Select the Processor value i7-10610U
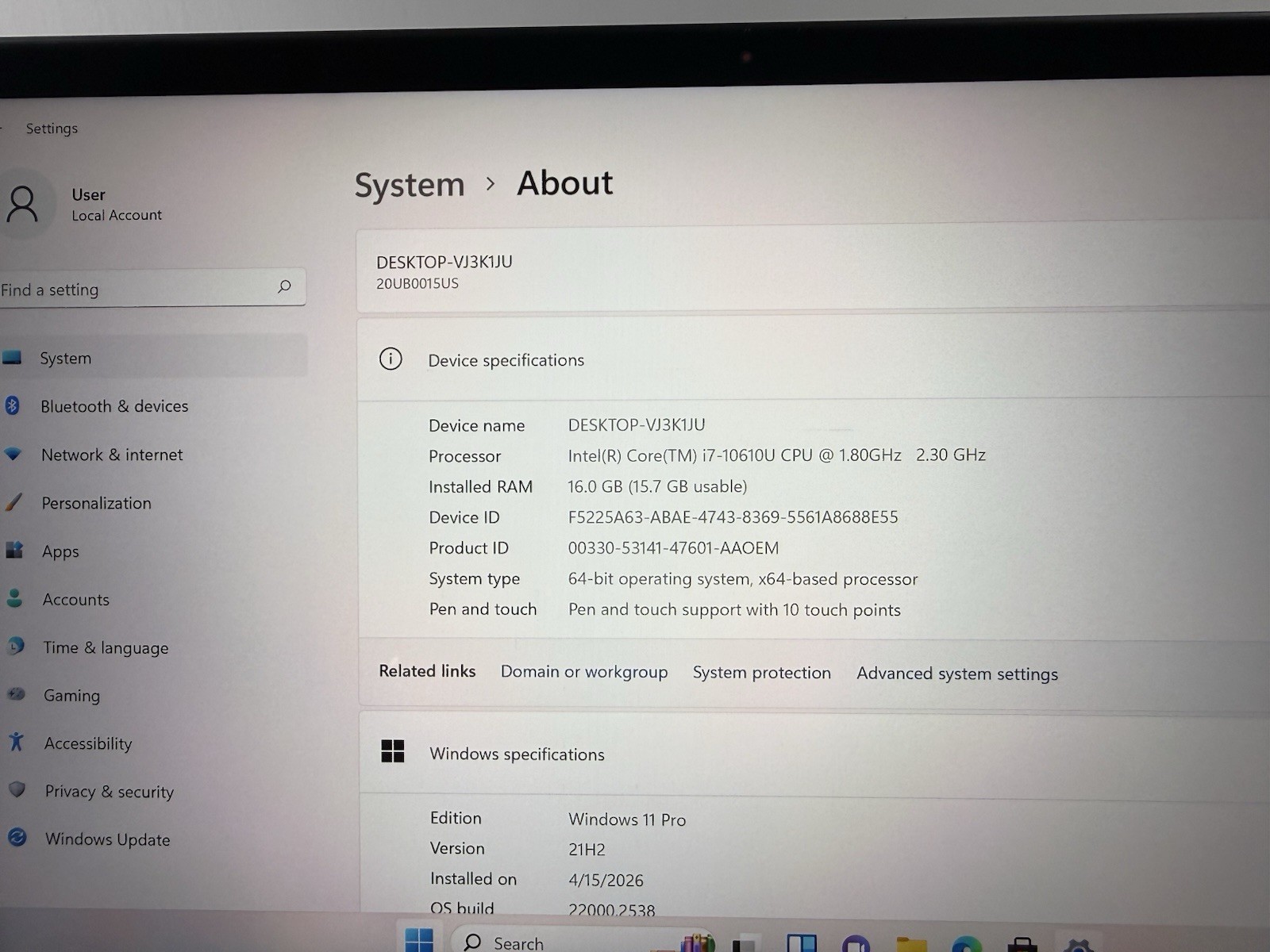Viewport: 1270px width, 952px height. click(x=777, y=455)
